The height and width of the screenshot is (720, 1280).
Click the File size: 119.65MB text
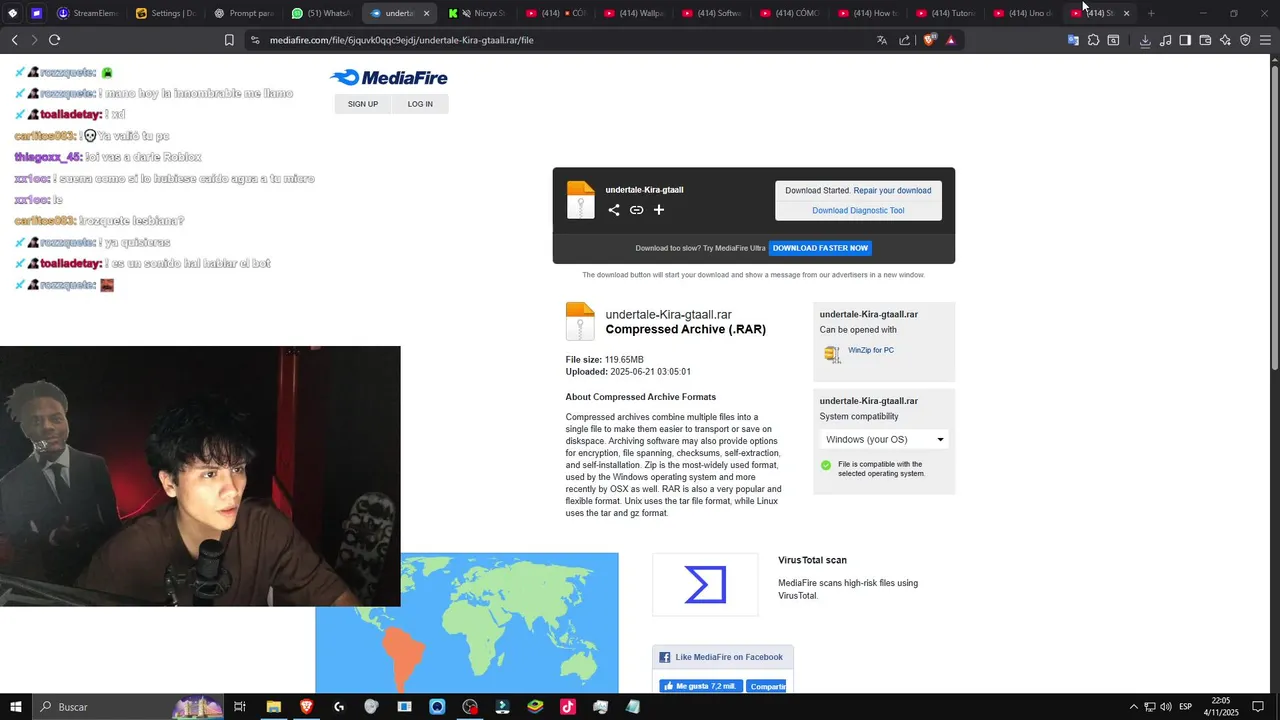[604, 360]
